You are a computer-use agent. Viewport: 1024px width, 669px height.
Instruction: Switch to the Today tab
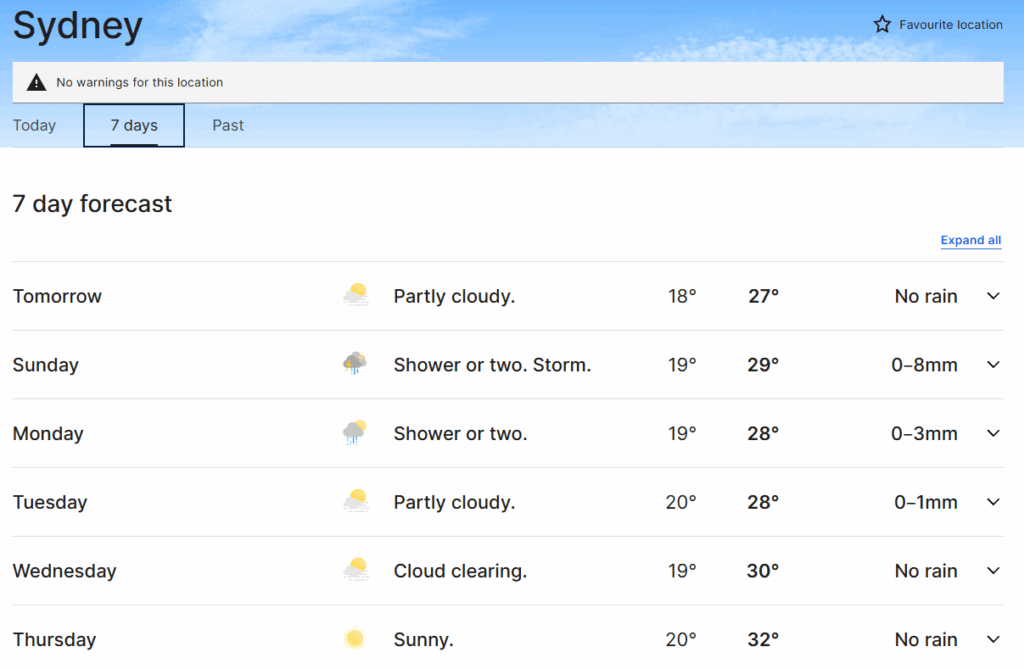click(x=34, y=126)
